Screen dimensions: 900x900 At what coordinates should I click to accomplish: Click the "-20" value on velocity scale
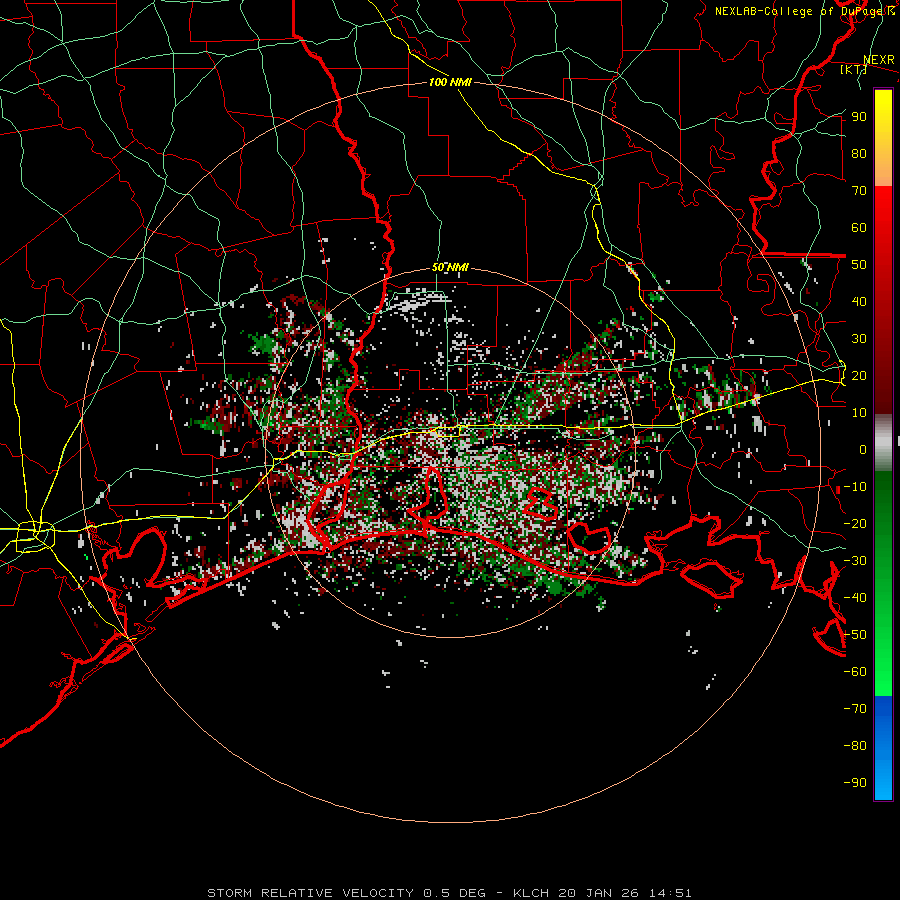(855, 524)
